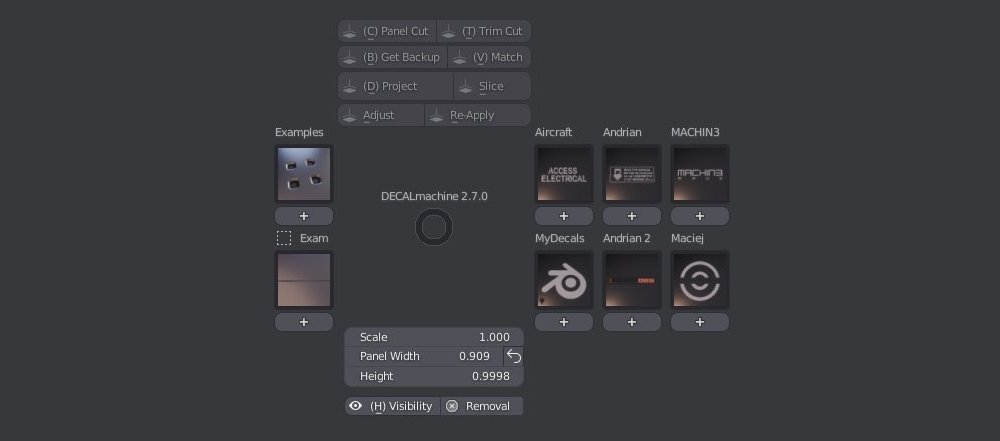Viewport: 1000px width, 441px height.
Task: Click the (T) Trim Cut button
Action: [x=484, y=31]
